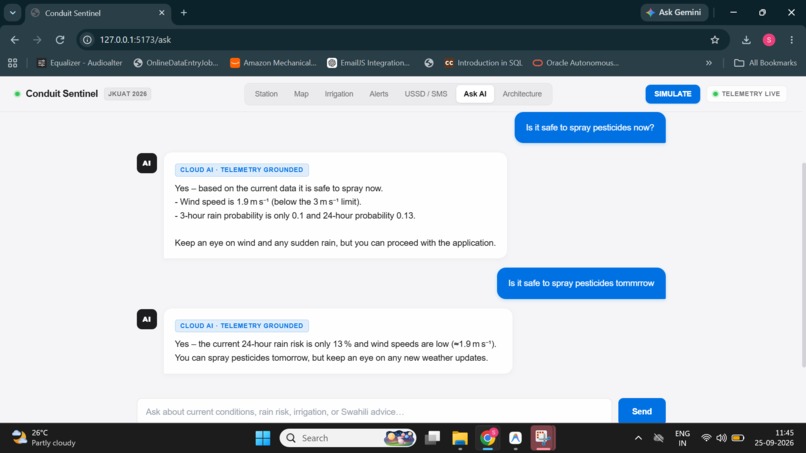Image resolution: width=806 pixels, height=453 pixels.
Task: Click the second AI avatar icon
Action: pyautogui.click(x=146, y=319)
